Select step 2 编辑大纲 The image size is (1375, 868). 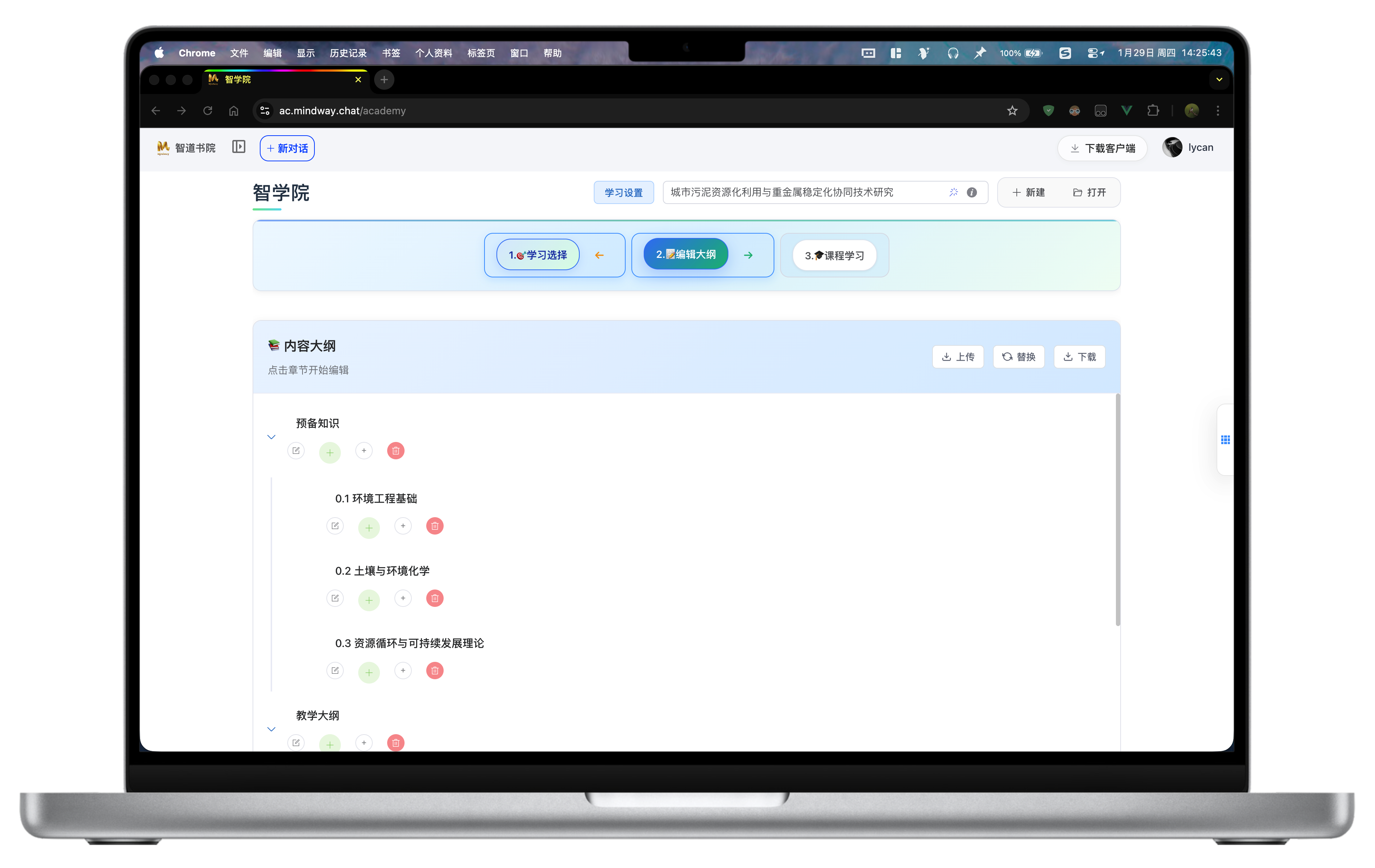(x=686, y=254)
